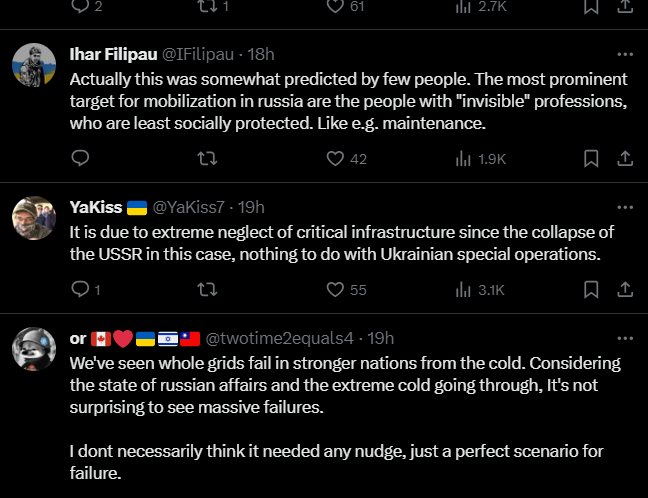648x498 pixels.
Task: Like Ihar Filipau's tweet
Action: 336,158
